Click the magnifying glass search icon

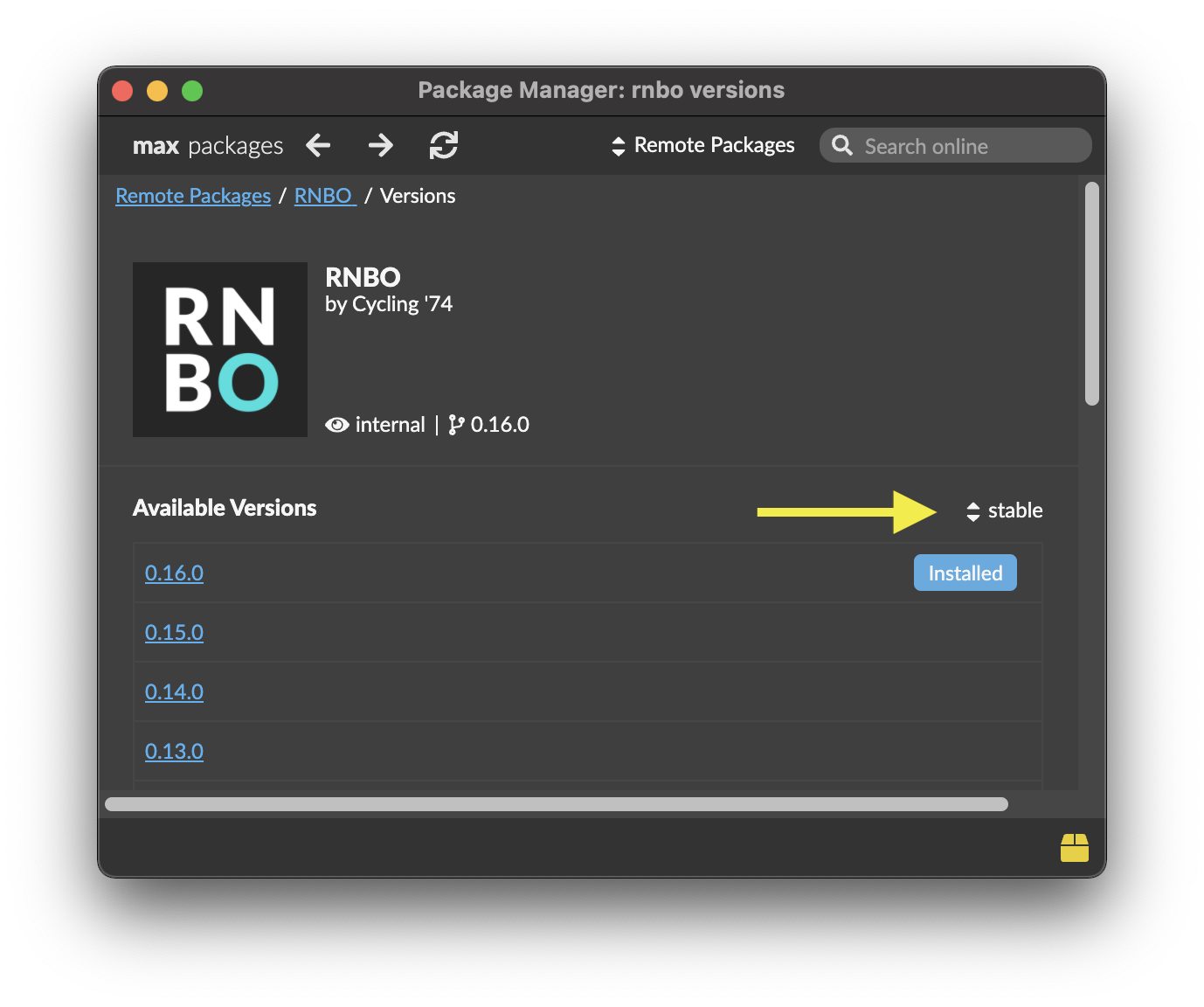point(841,145)
